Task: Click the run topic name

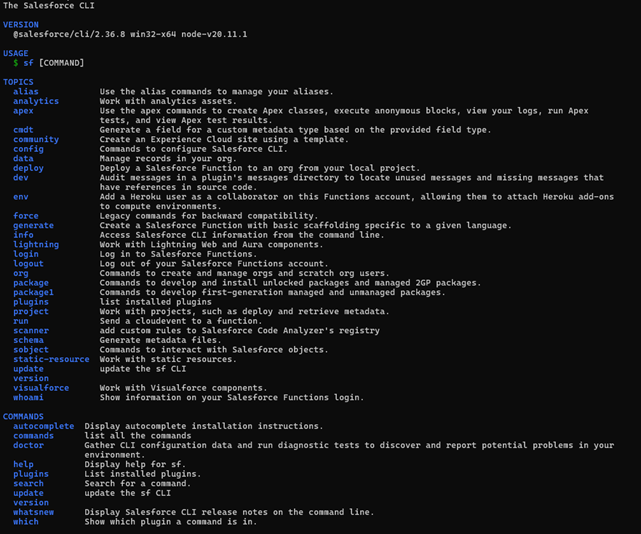Action: (x=21, y=321)
